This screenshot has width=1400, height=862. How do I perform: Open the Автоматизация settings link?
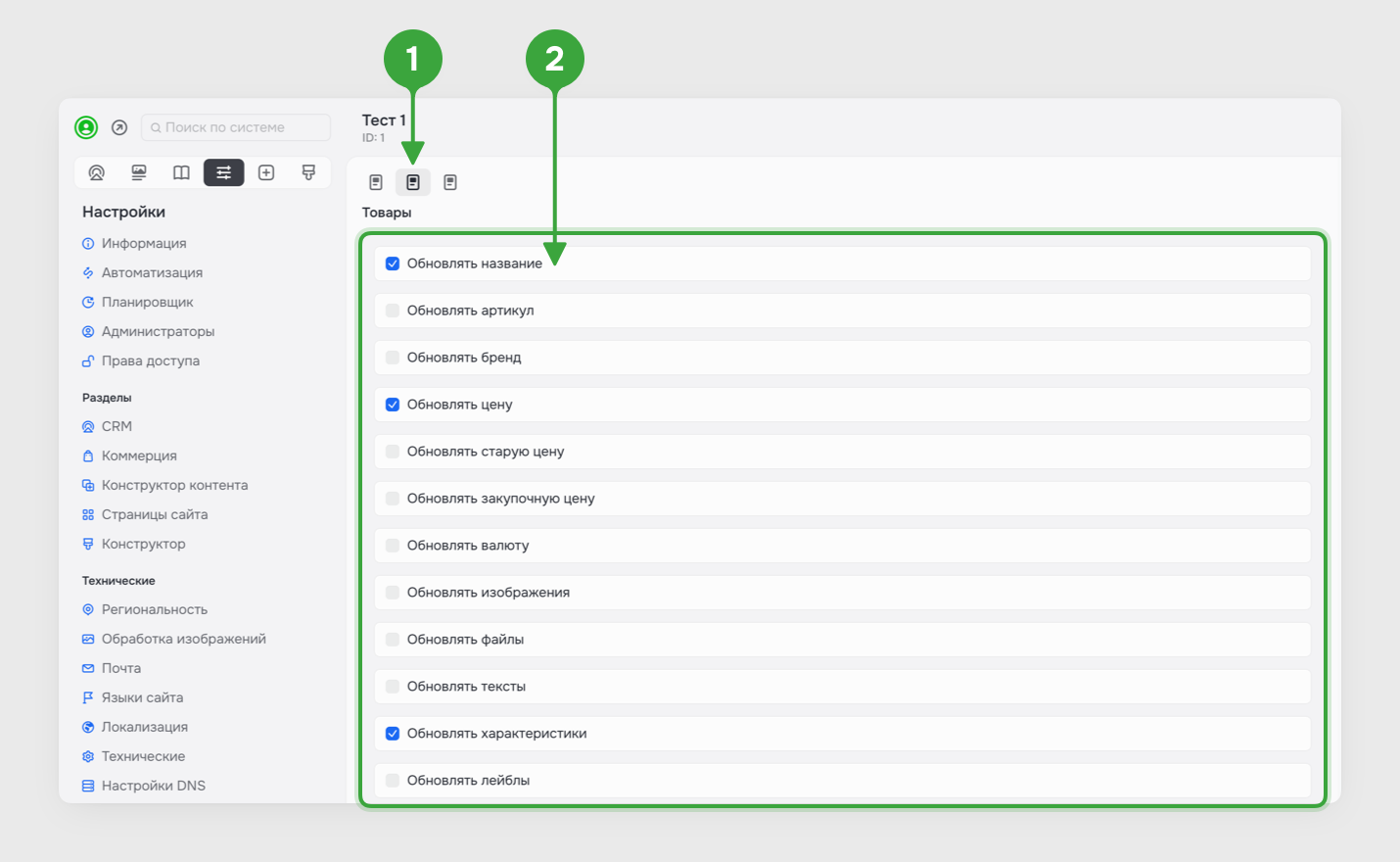[152, 272]
